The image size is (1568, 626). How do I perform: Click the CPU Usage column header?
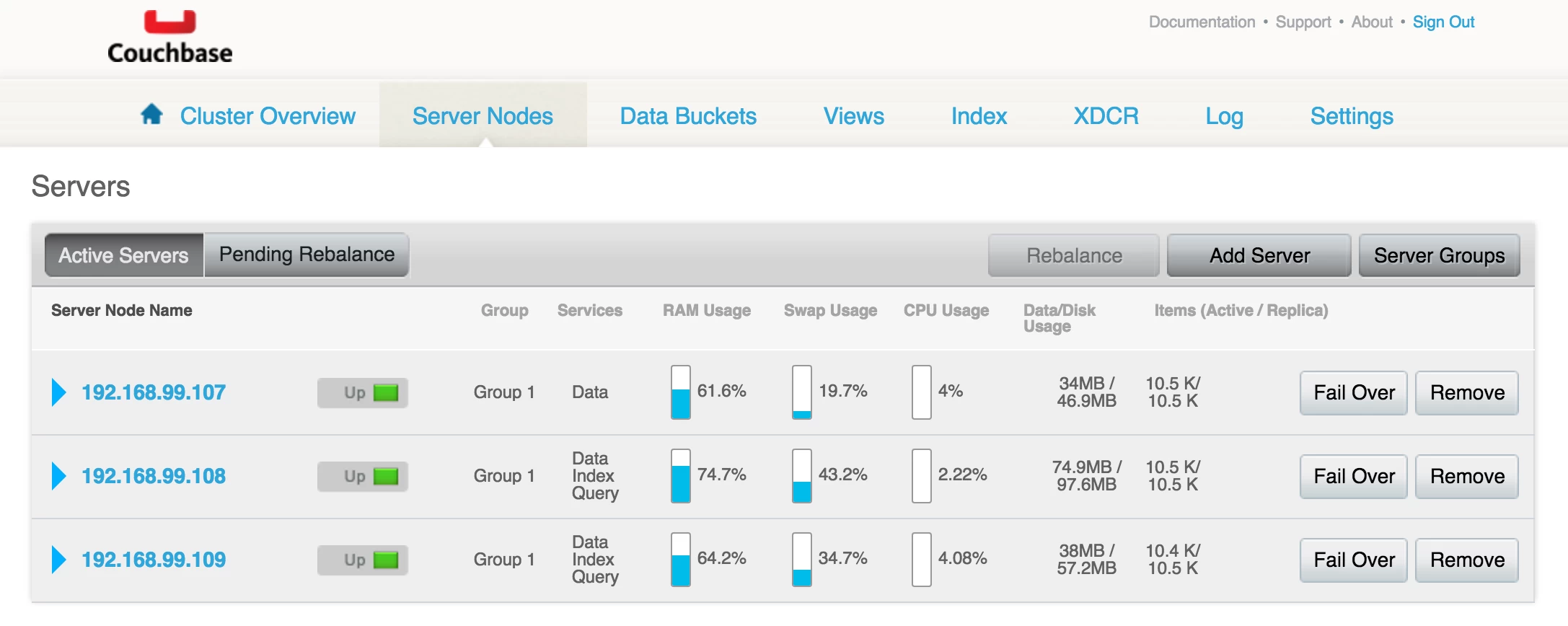point(946,310)
